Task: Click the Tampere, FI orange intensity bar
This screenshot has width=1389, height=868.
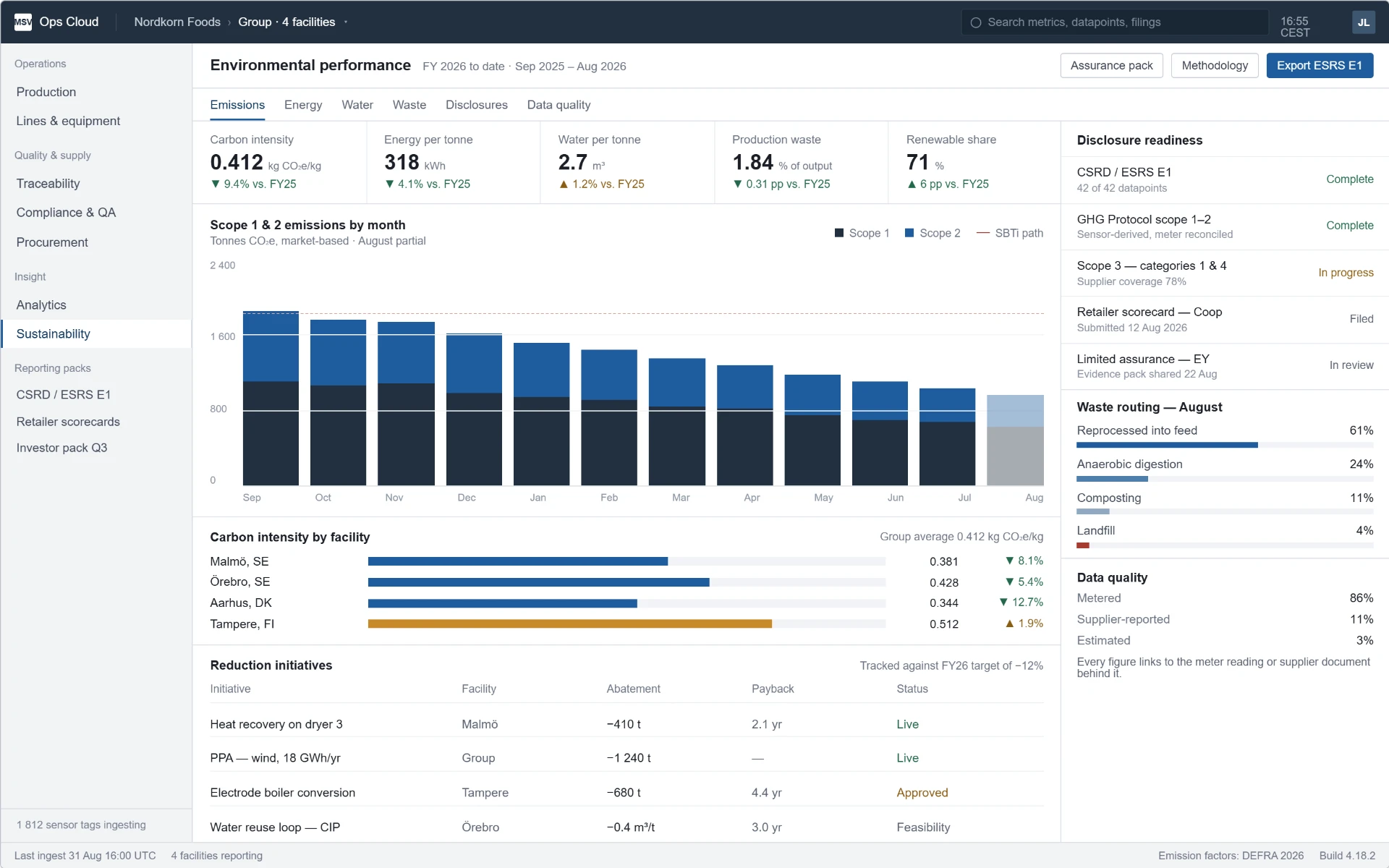Action: click(570, 624)
